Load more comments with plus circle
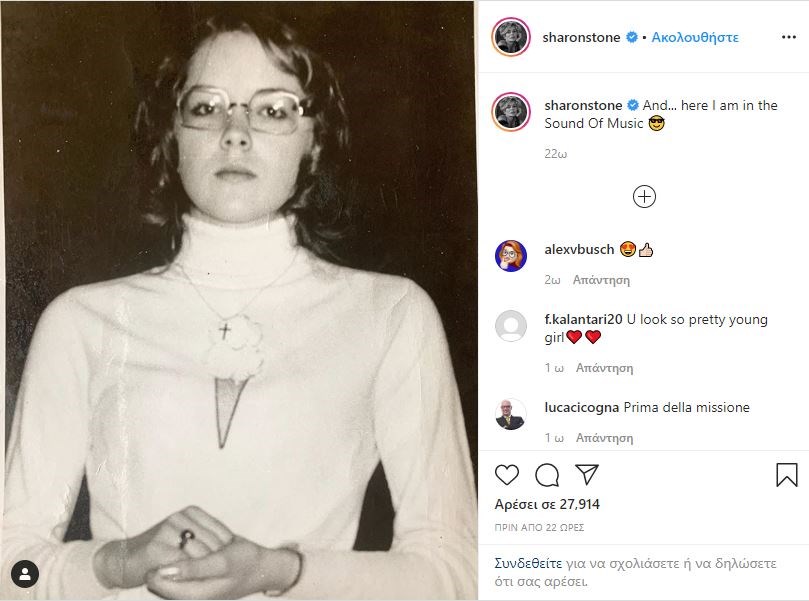The image size is (809, 601). coord(644,197)
